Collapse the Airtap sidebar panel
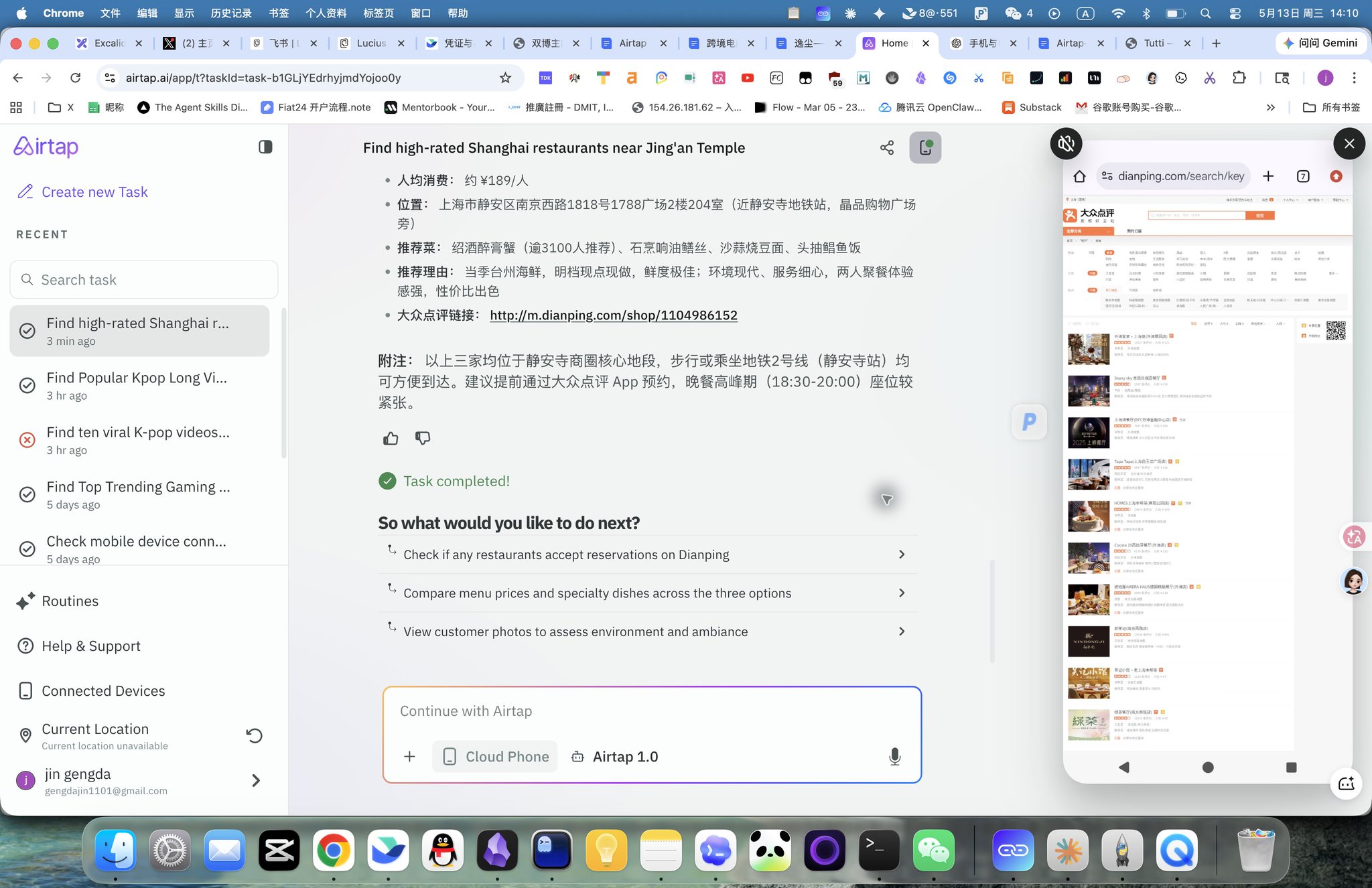The image size is (1372, 888). point(265,147)
